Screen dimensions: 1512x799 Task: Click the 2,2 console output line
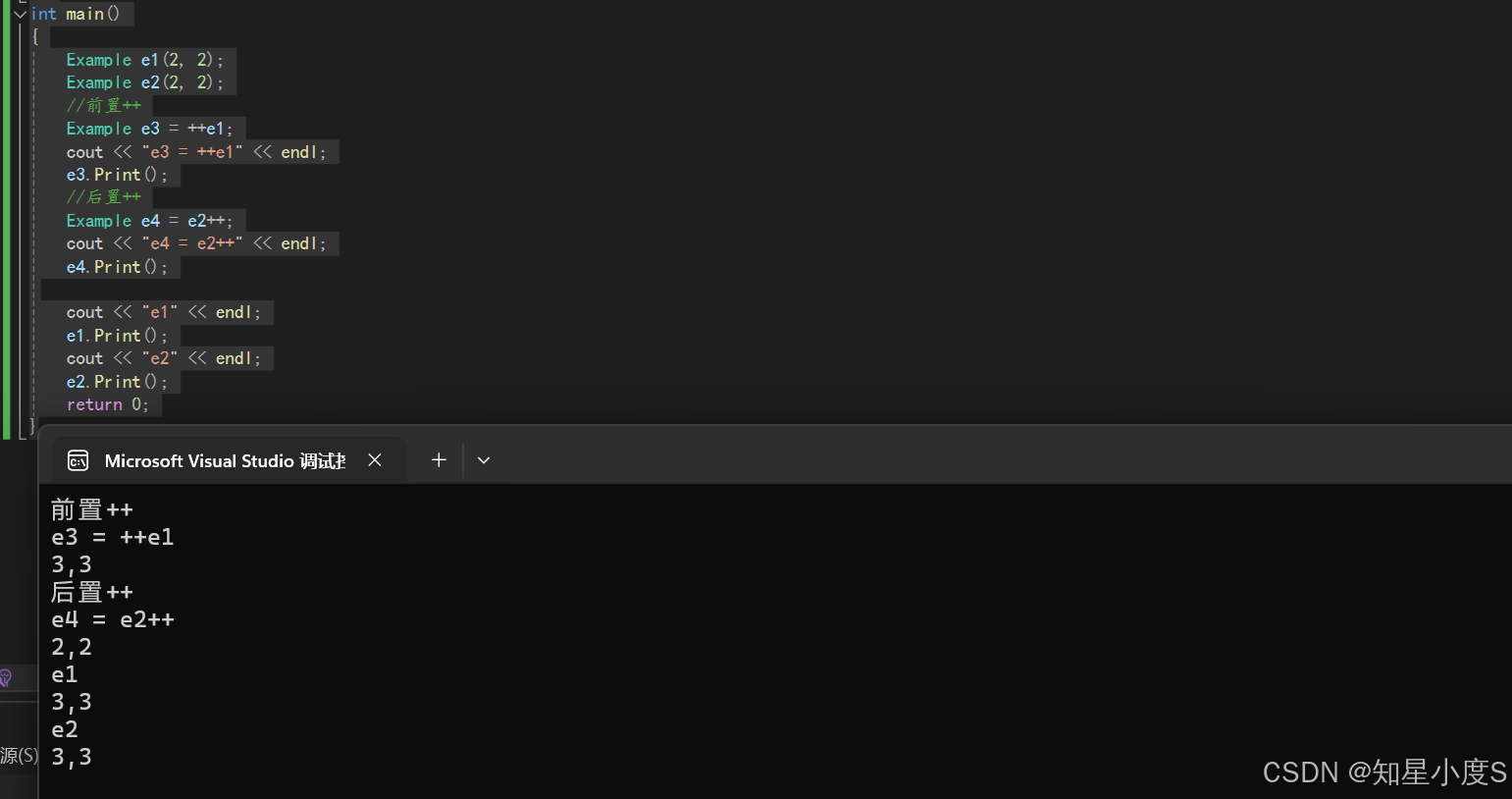72,647
